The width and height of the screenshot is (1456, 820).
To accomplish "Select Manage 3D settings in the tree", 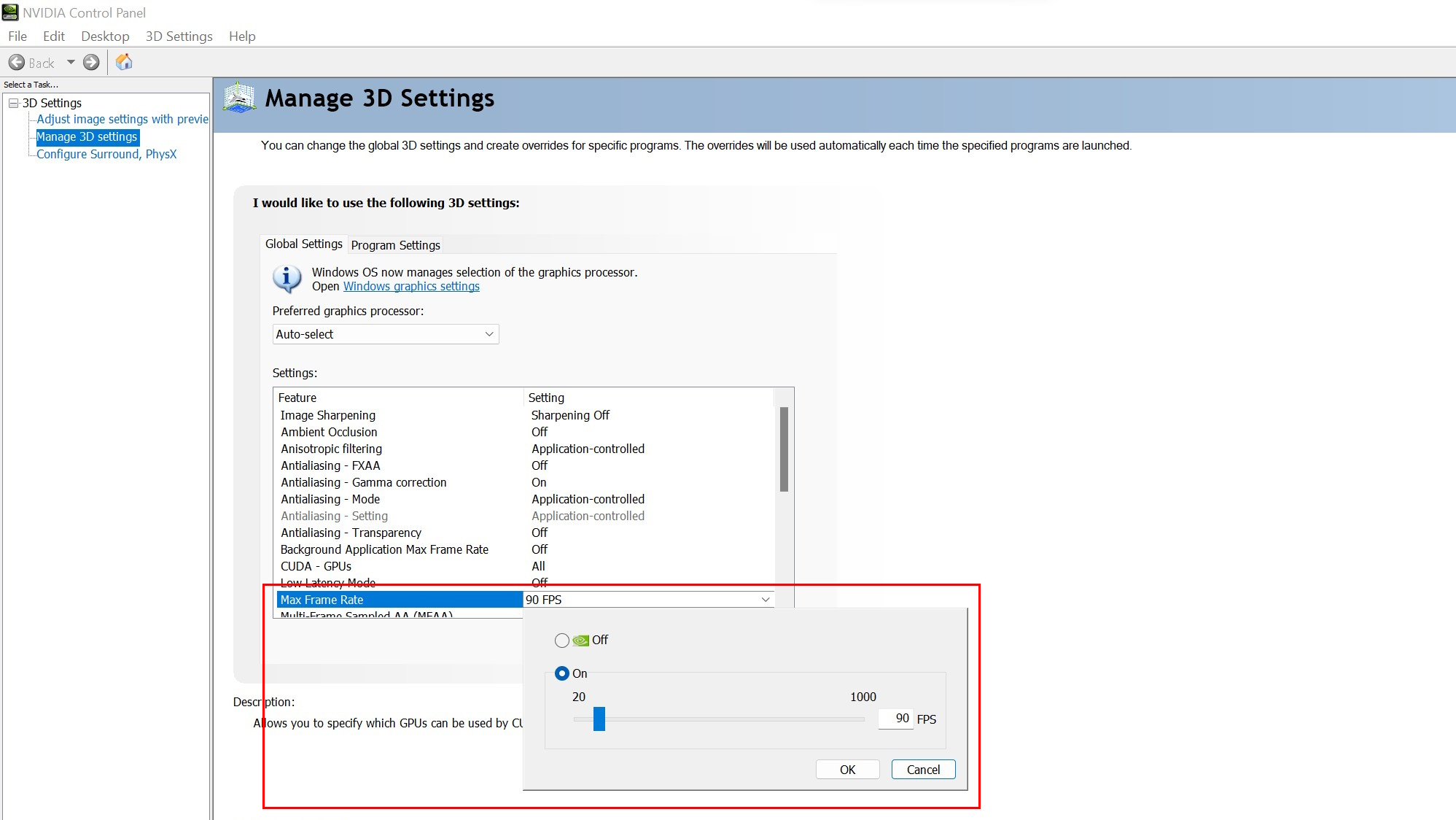I will coord(87,136).
